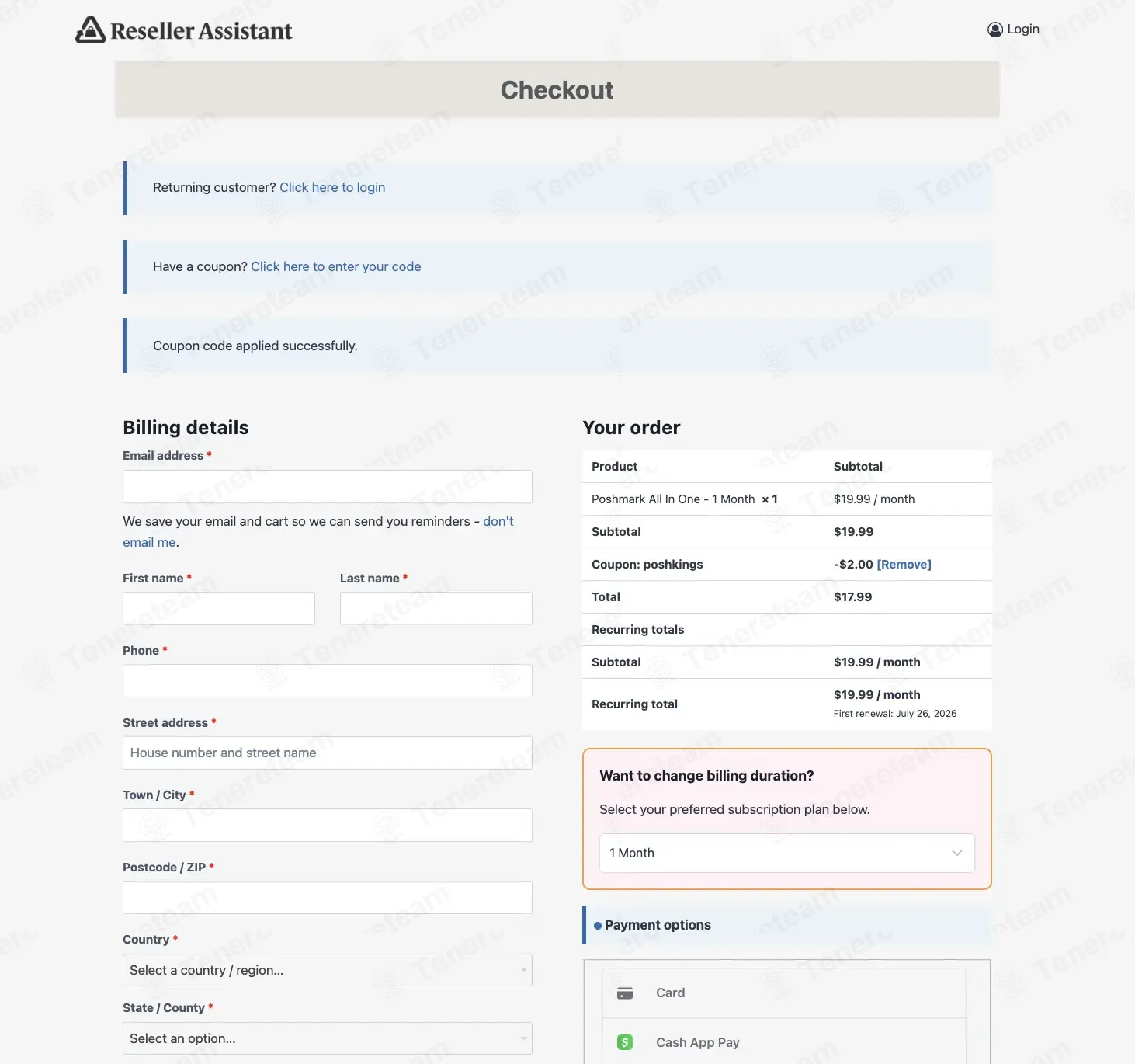
Task: Click 'First renewal: July 26, 2026' text
Action: (895, 714)
